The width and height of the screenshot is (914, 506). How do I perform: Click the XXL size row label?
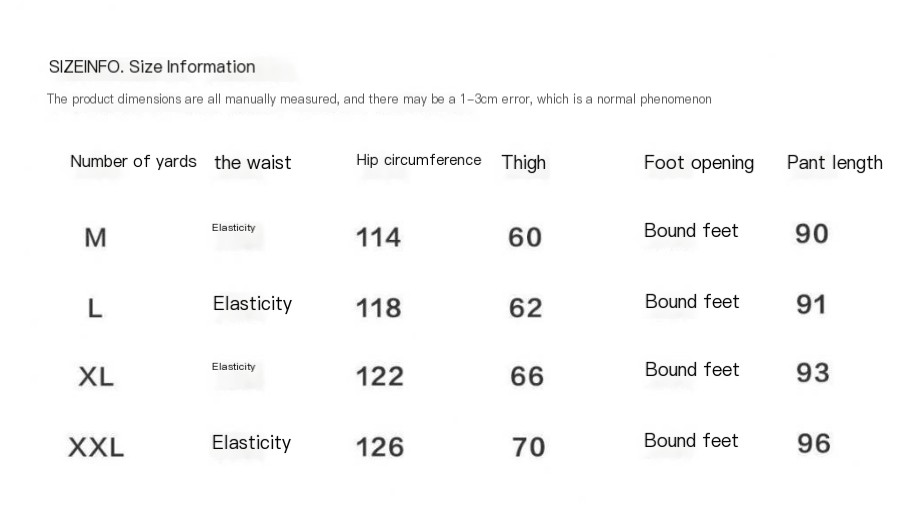(96, 448)
